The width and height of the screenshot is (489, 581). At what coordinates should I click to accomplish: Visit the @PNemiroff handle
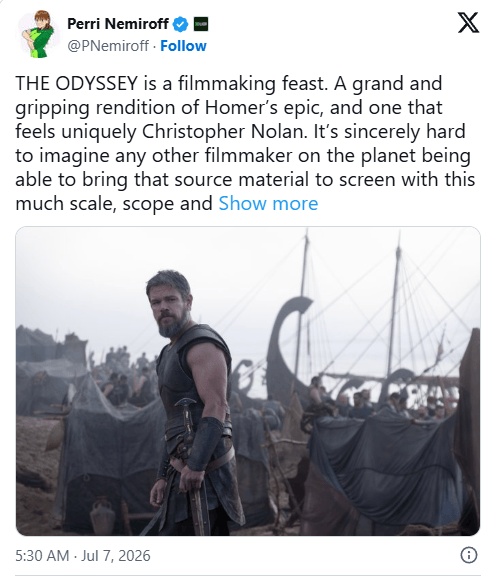pos(108,46)
